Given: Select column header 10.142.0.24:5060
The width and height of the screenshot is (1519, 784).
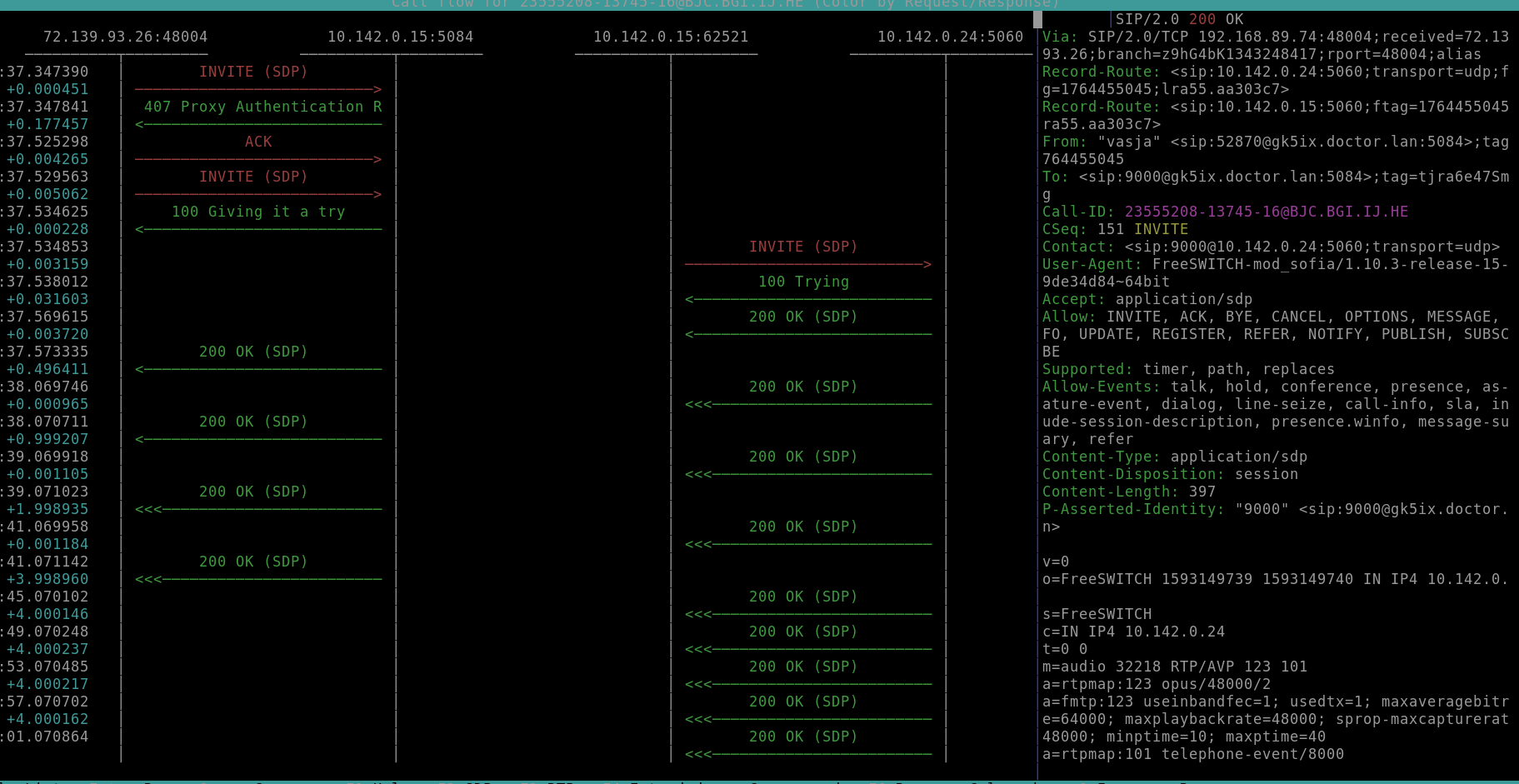Looking at the screenshot, I should click(x=950, y=37).
